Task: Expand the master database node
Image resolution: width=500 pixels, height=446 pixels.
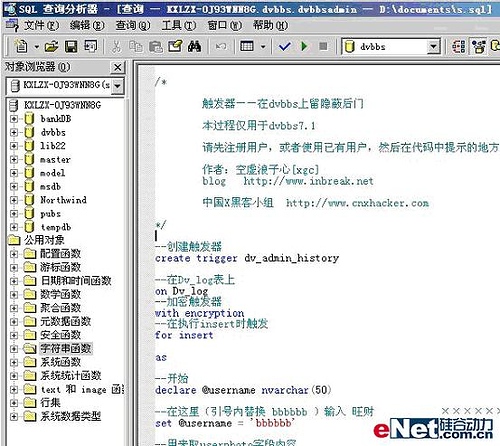Action: 14,159
